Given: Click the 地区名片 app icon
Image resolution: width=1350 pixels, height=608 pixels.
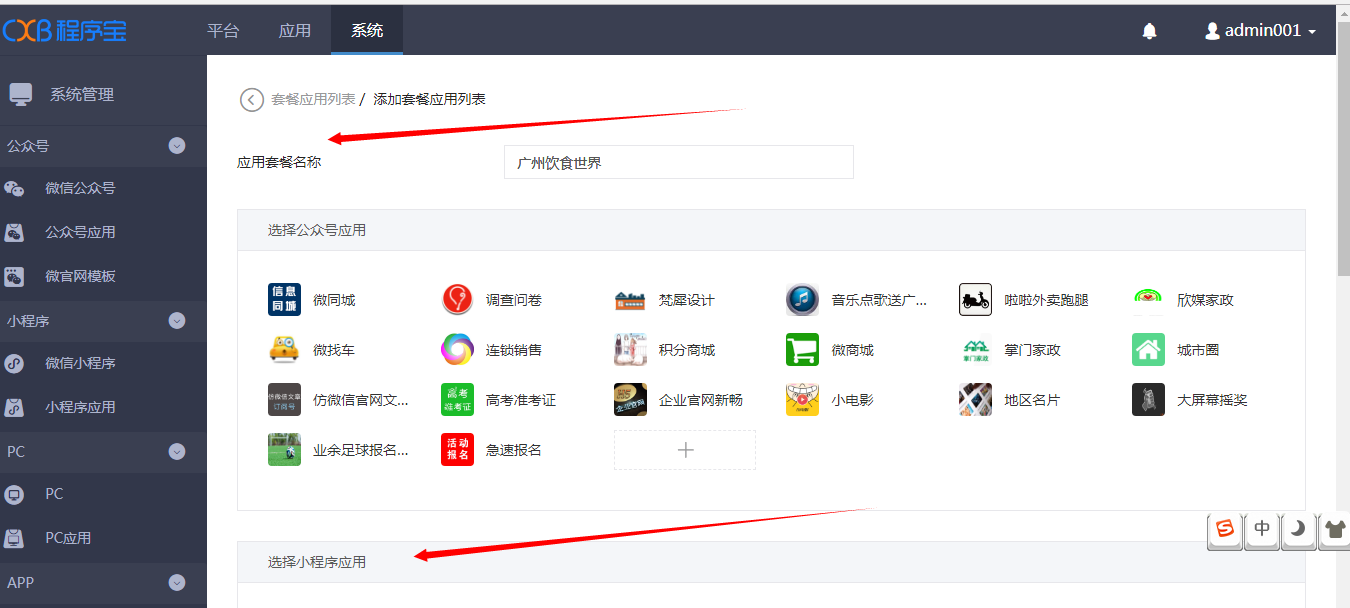Looking at the screenshot, I should tap(975, 400).
